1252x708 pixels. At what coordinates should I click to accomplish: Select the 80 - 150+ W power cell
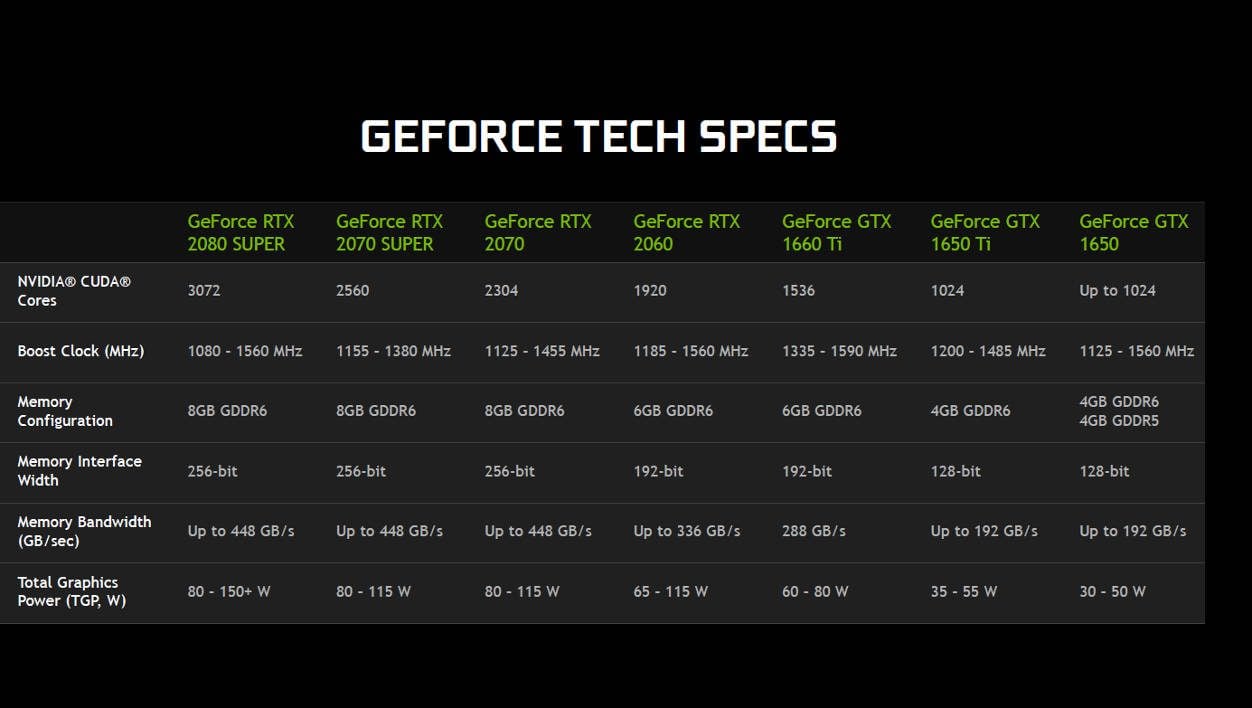click(x=229, y=591)
